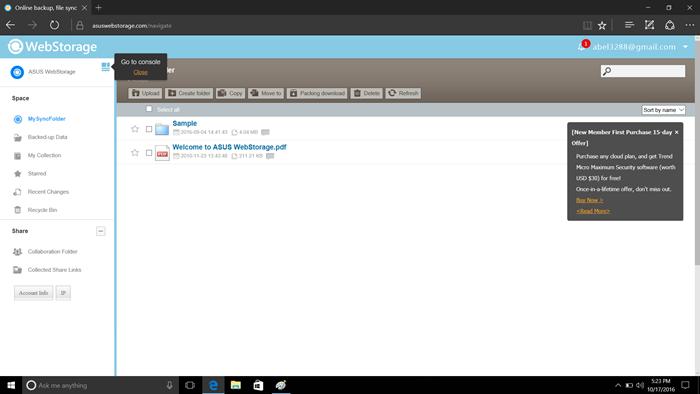The width and height of the screenshot is (700, 394).
Task: Check the Welcome to ASUS WebStorage.pdf checkbox
Action: (149, 153)
